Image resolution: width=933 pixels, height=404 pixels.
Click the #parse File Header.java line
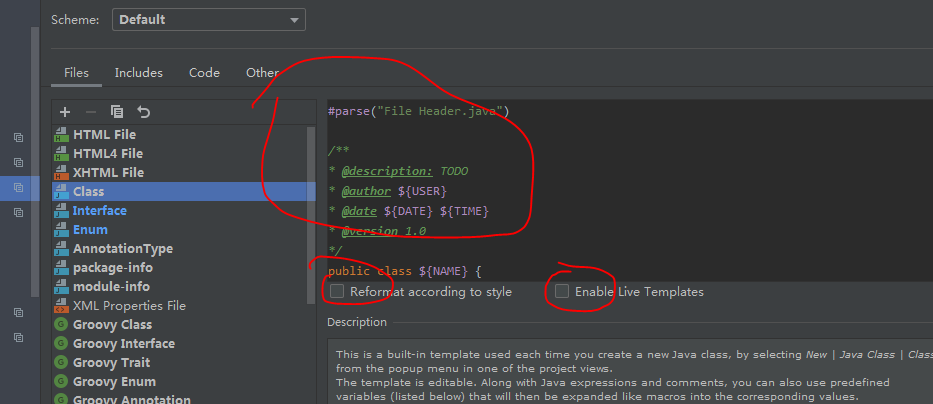pyautogui.click(x=418, y=111)
